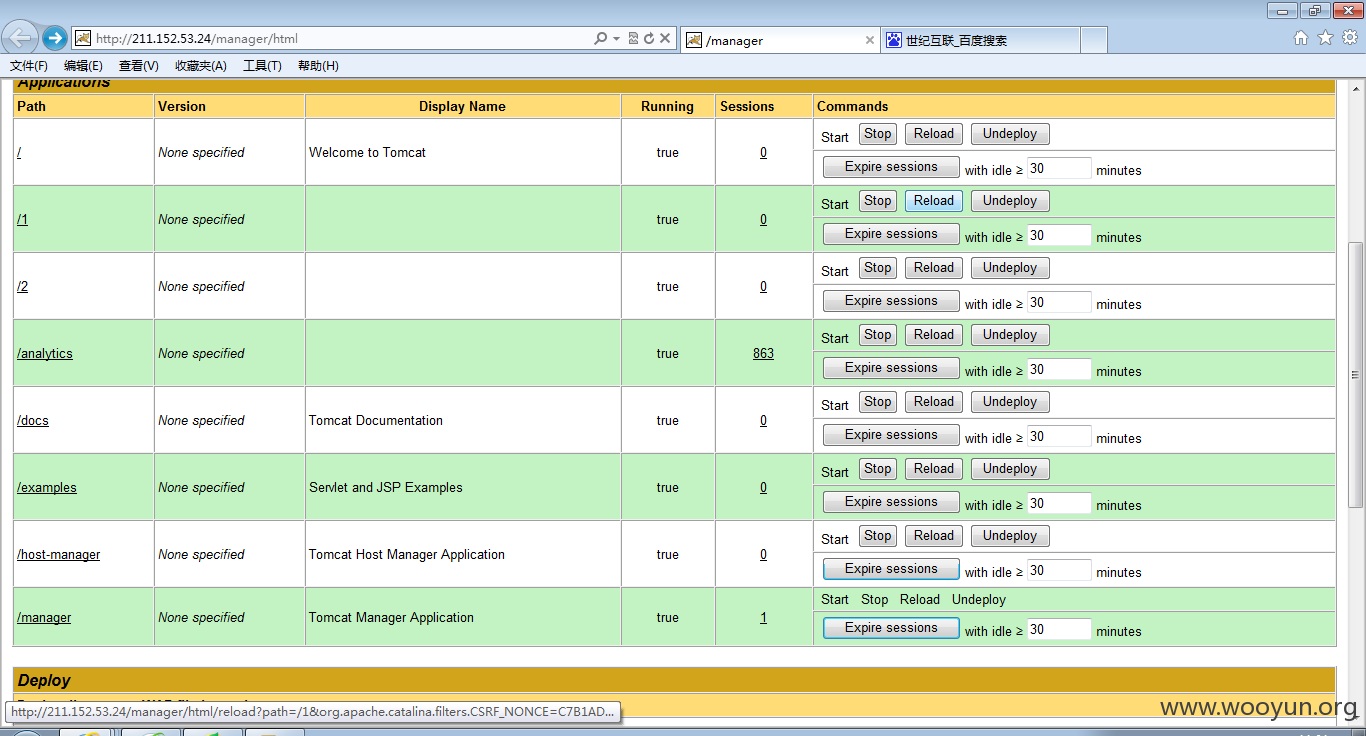Undeploy the /examples application
The height and width of the screenshot is (736, 1366).
point(1010,469)
